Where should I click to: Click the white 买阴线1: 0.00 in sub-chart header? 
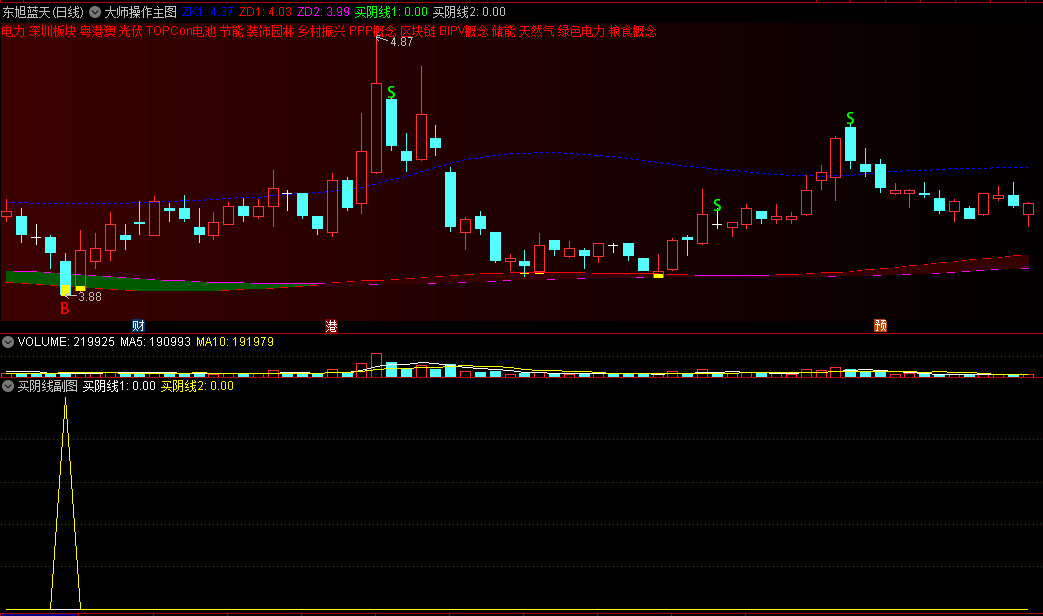coord(119,386)
